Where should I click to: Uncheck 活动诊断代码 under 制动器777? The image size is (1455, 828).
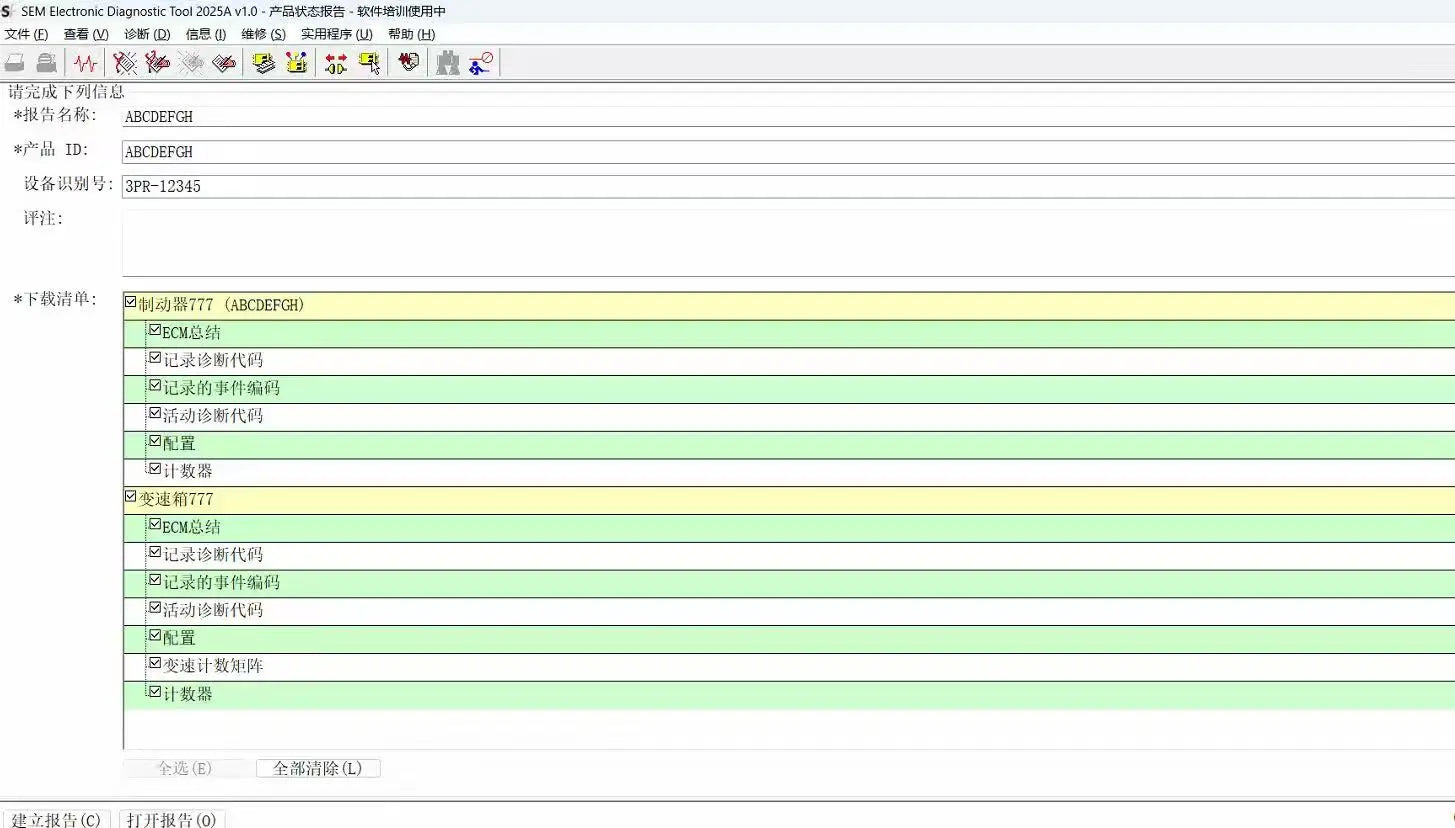pyautogui.click(x=155, y=412)
